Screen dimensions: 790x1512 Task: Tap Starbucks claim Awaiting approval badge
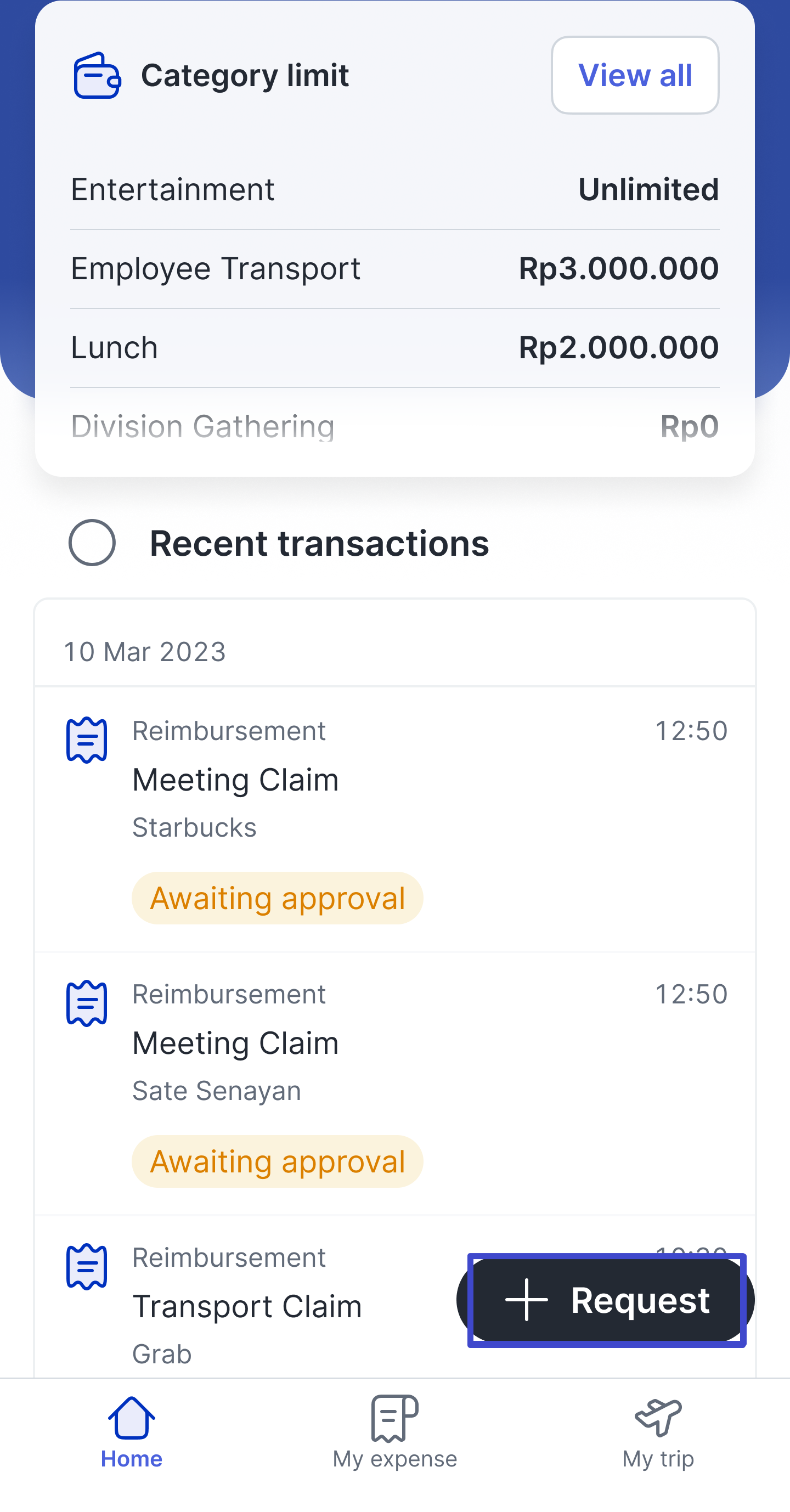(277, 898)
